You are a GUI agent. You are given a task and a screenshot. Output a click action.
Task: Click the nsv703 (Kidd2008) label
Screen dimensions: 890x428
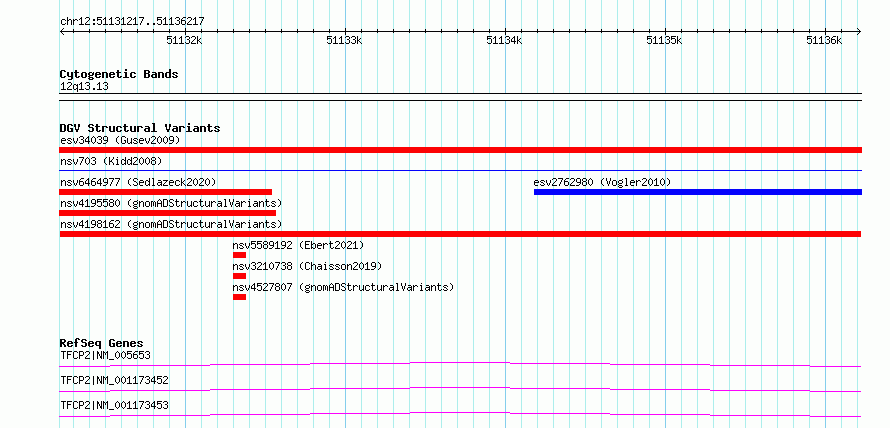[x=111, y=161]
